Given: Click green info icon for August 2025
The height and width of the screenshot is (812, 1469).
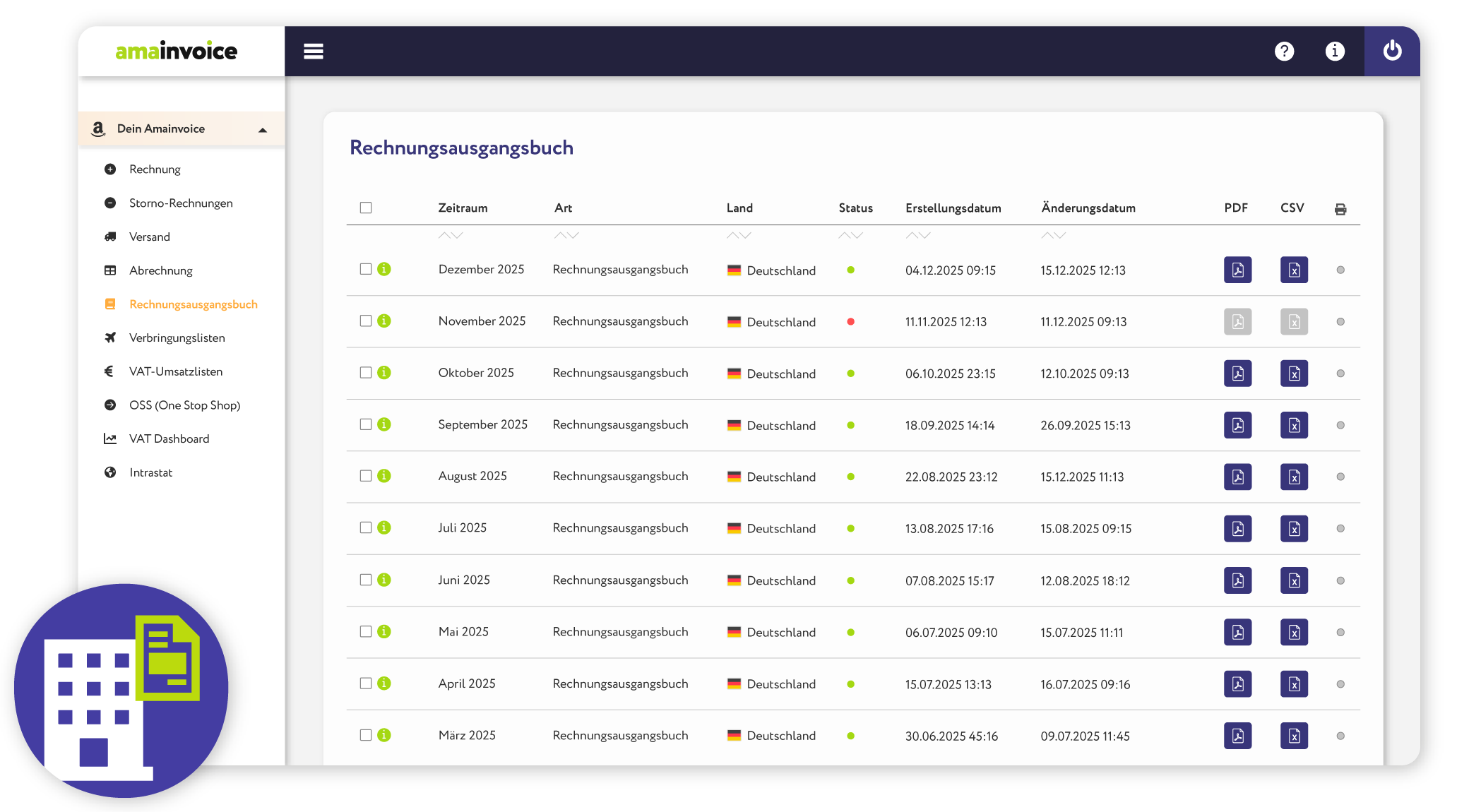Looking at the screenshot, I should pos(384,476).
